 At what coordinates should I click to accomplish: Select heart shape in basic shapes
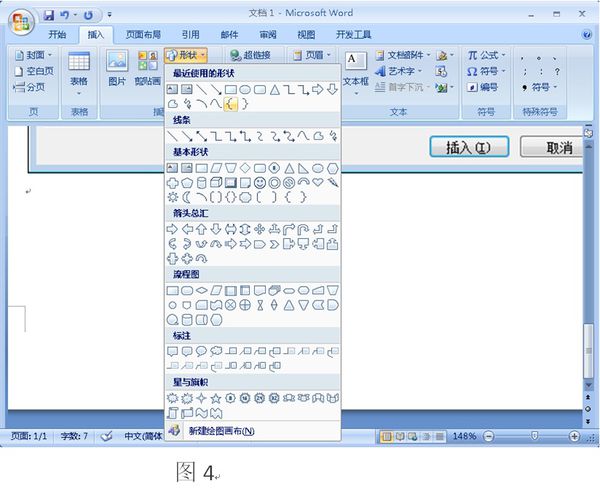(x=318, y=182)
